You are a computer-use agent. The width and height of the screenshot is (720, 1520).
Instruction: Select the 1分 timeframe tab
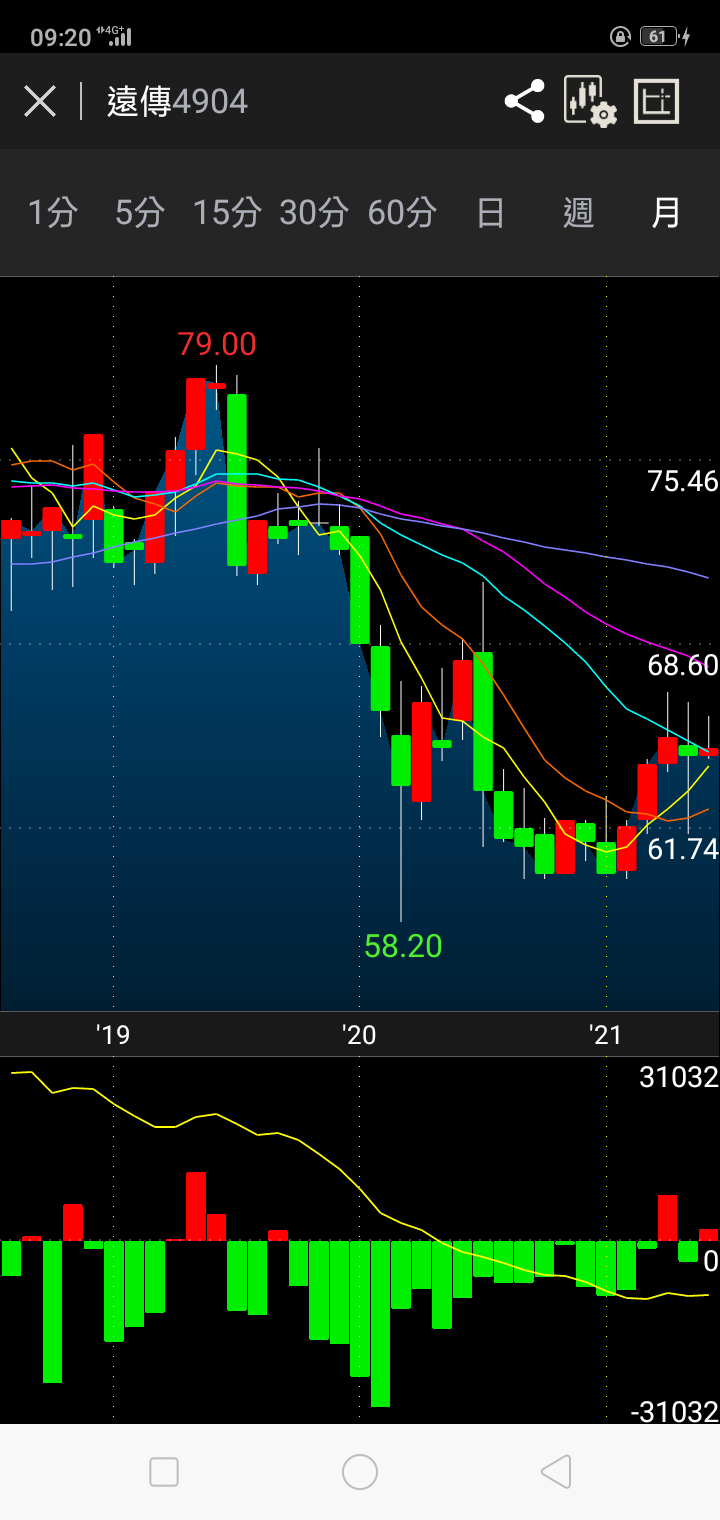pos(52,212)
